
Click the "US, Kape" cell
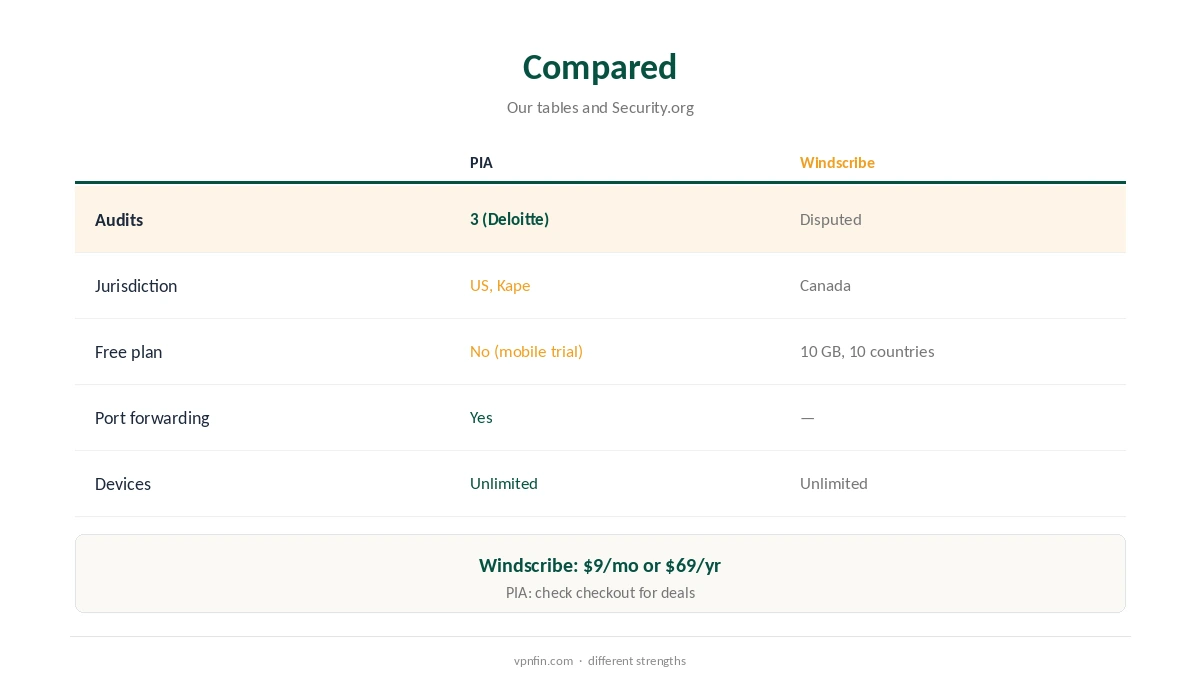pos(500,285)
